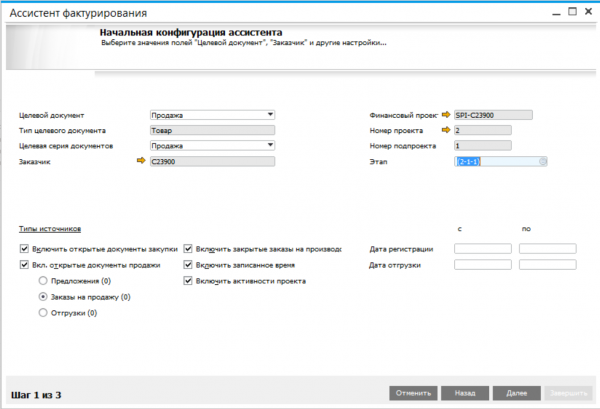Viewport: 600px width, 409px height.
Task: Click the orange link arrow beside Номер проекта
Action: point(445,130)
